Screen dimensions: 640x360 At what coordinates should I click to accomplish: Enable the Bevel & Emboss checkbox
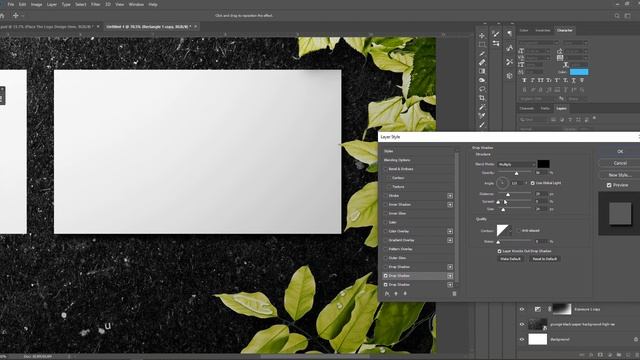point(386,169)
